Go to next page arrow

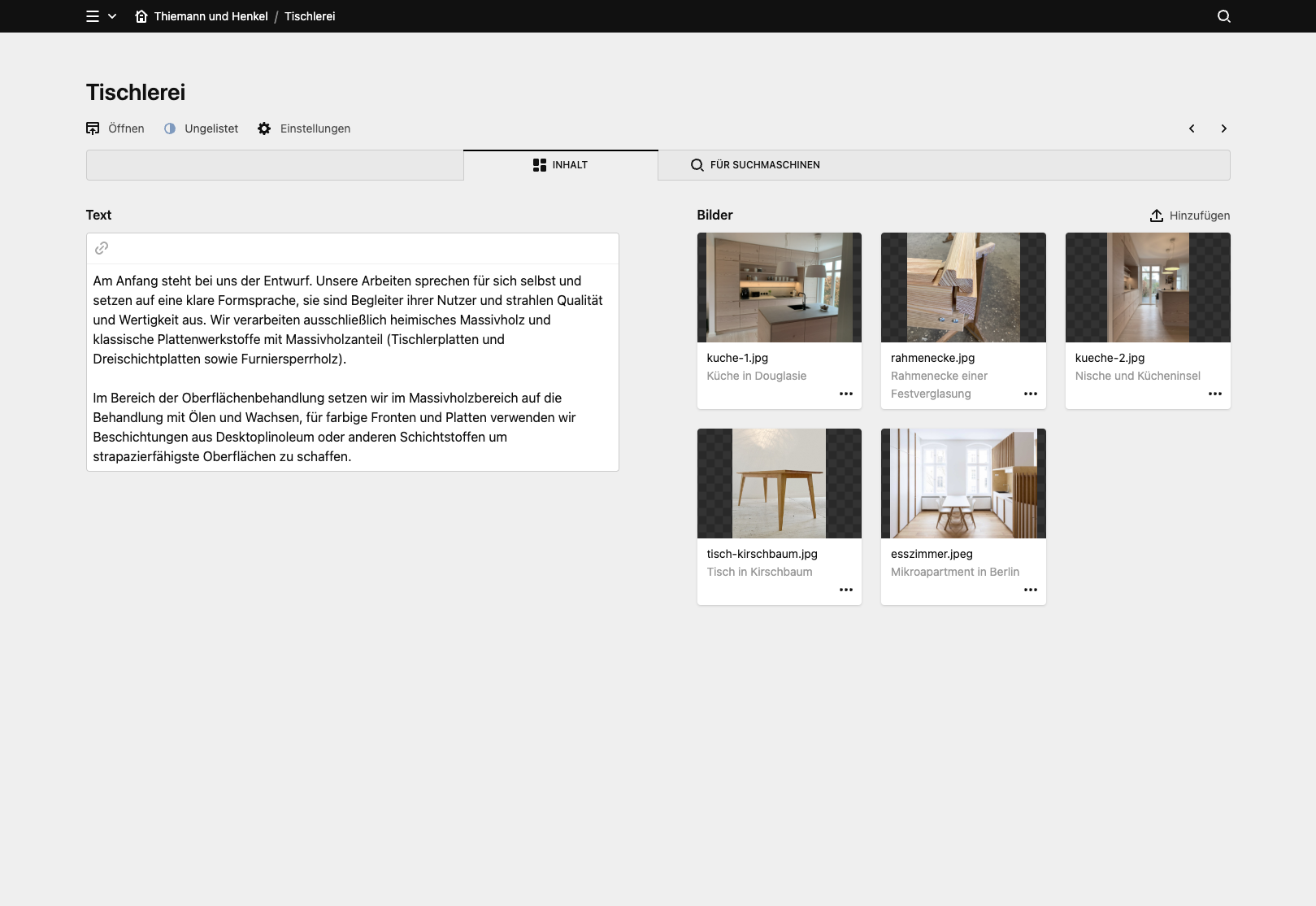click(x=1223, y=128)
